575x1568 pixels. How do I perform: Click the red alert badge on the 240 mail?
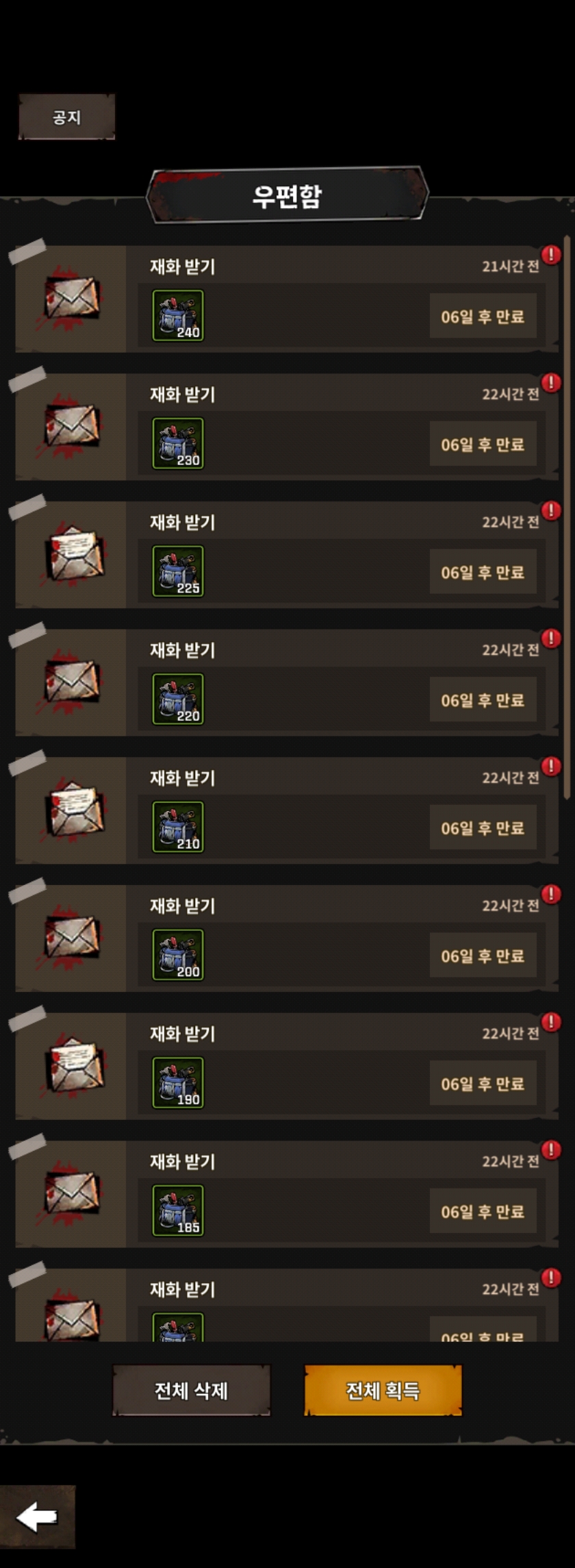pos(551,255)
